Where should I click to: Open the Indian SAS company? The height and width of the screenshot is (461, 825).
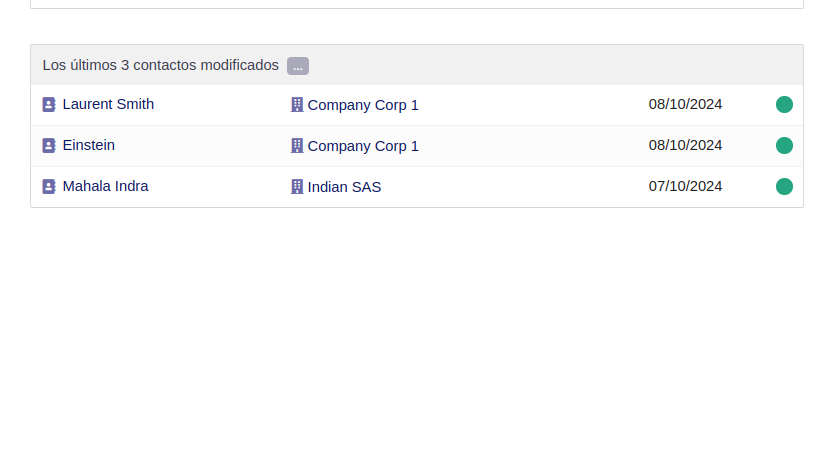[x=344, y=187]
